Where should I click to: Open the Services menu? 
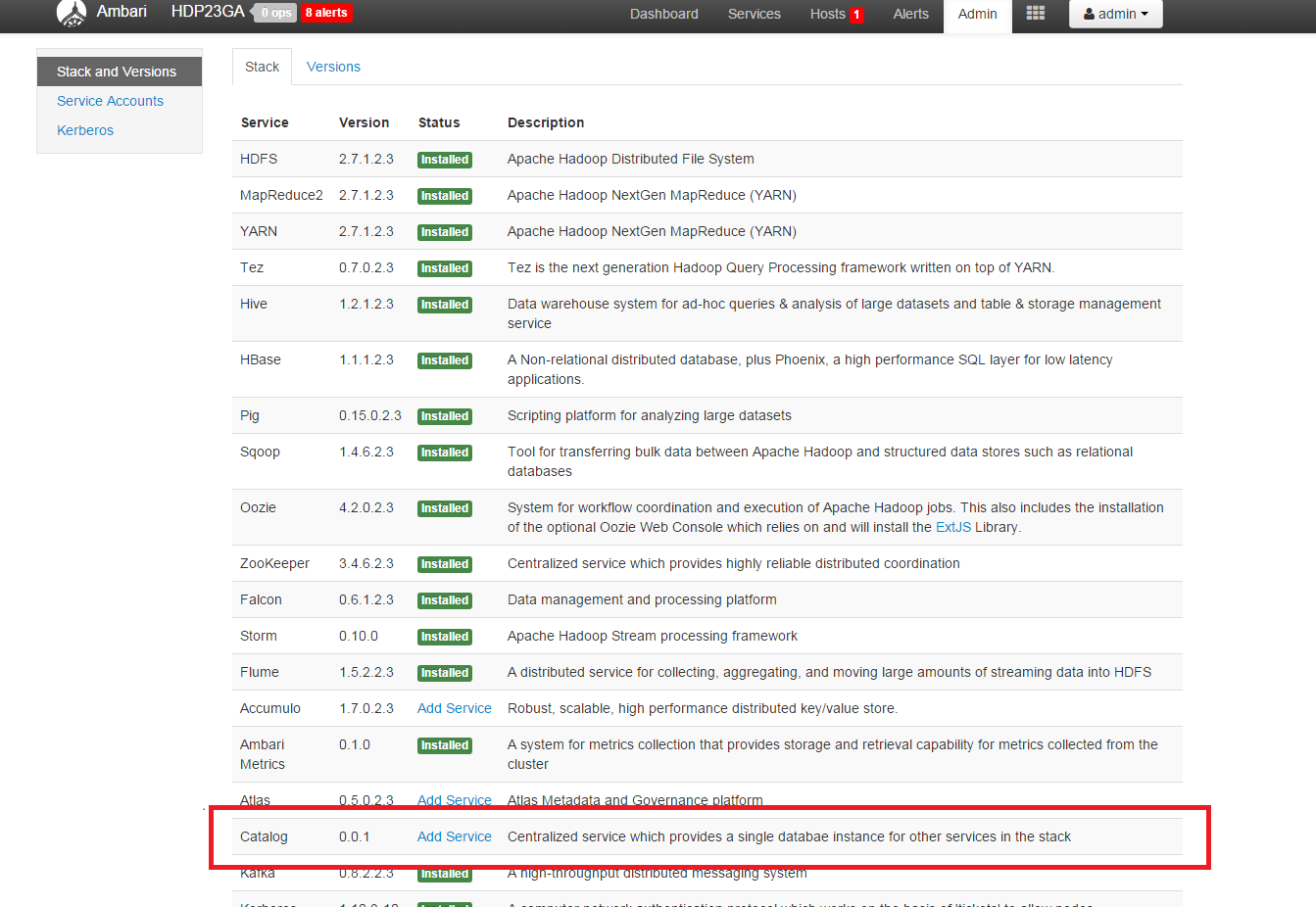coord(755,14)
